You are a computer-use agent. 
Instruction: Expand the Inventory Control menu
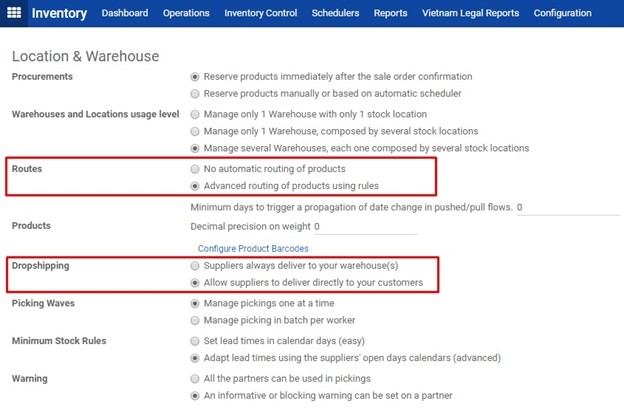[x=261, y=13]
